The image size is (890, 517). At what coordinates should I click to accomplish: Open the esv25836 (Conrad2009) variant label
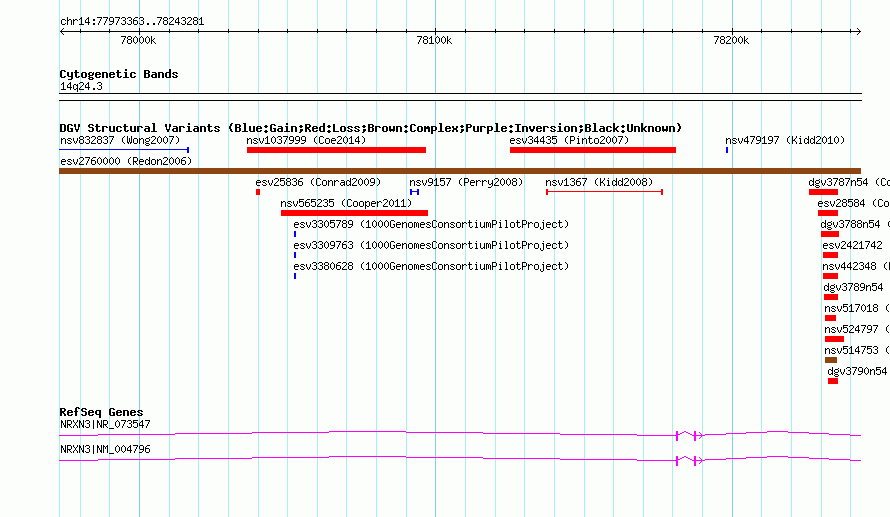[318, 182]
